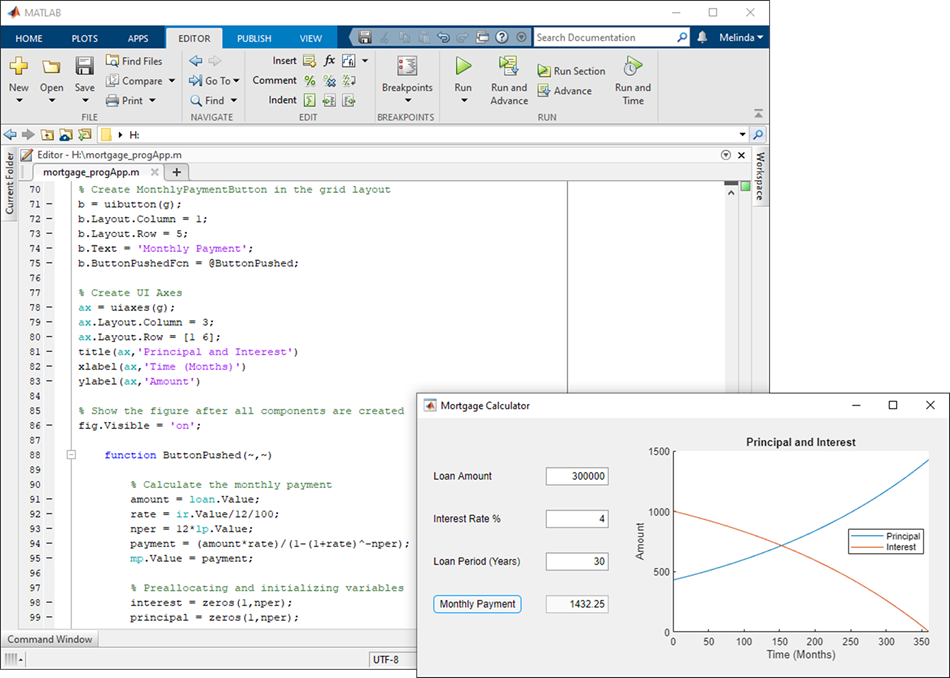Click the Comment percent icon
Viewport: 950px width, 678px height.
310,81
